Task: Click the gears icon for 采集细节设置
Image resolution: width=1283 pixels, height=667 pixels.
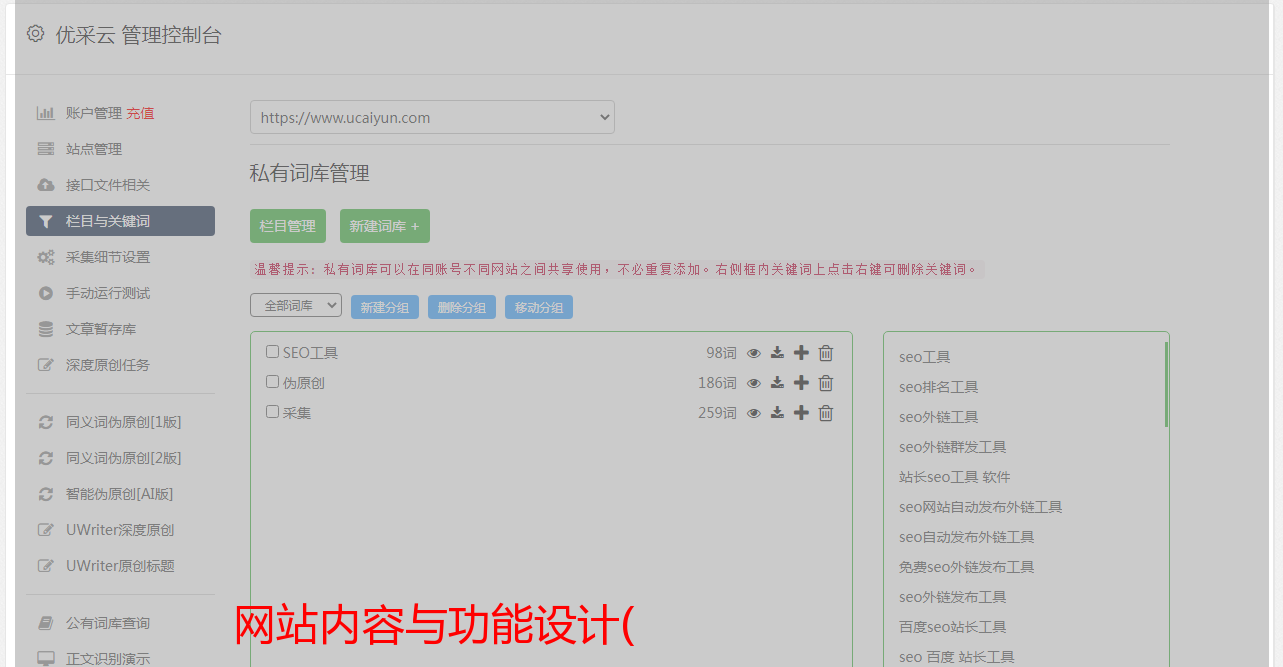Action: [45, 257]
